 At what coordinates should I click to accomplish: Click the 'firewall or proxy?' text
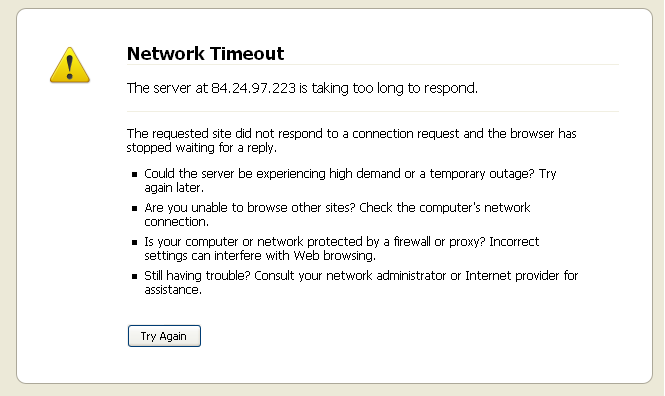click(439, 242)
